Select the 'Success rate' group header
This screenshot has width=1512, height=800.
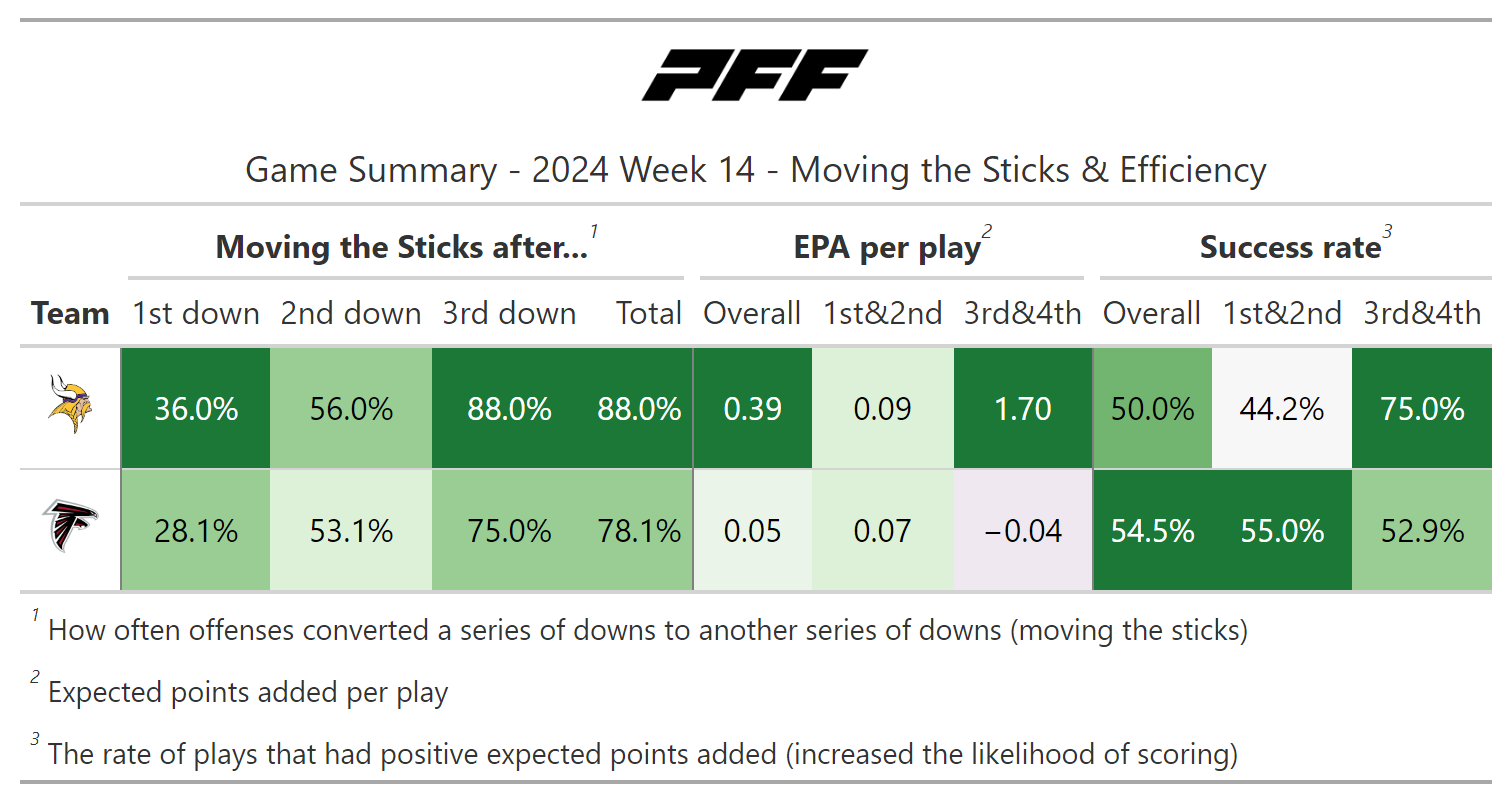tap(1290, 248)
